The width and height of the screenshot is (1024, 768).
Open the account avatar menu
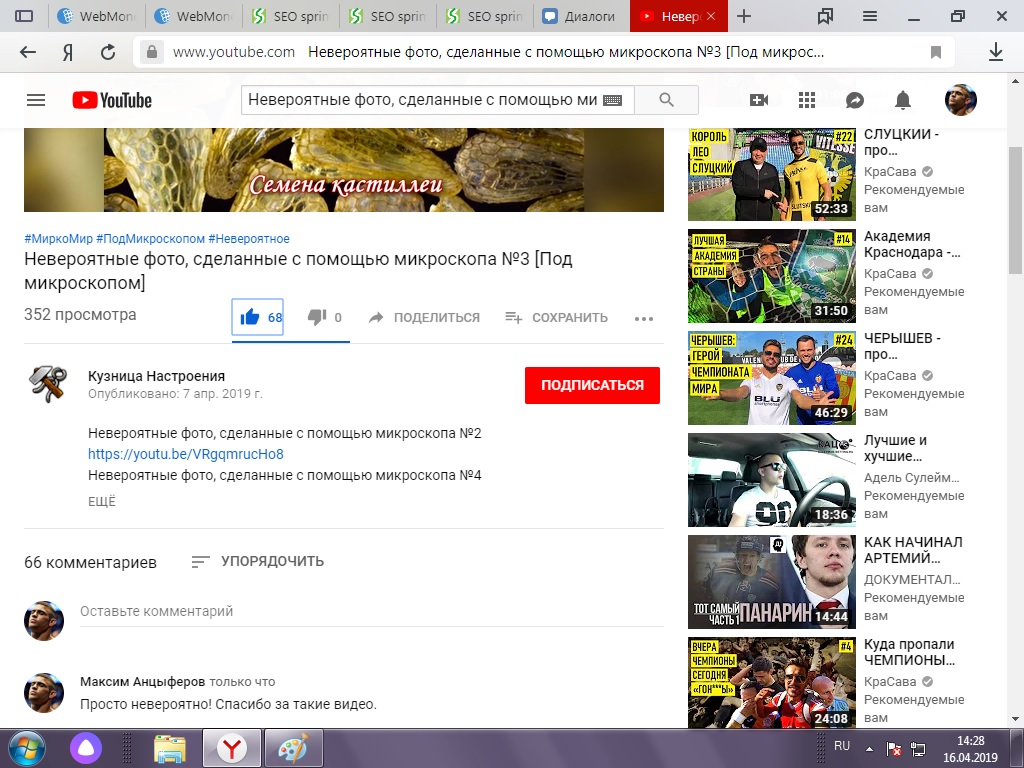coord(961,100)
